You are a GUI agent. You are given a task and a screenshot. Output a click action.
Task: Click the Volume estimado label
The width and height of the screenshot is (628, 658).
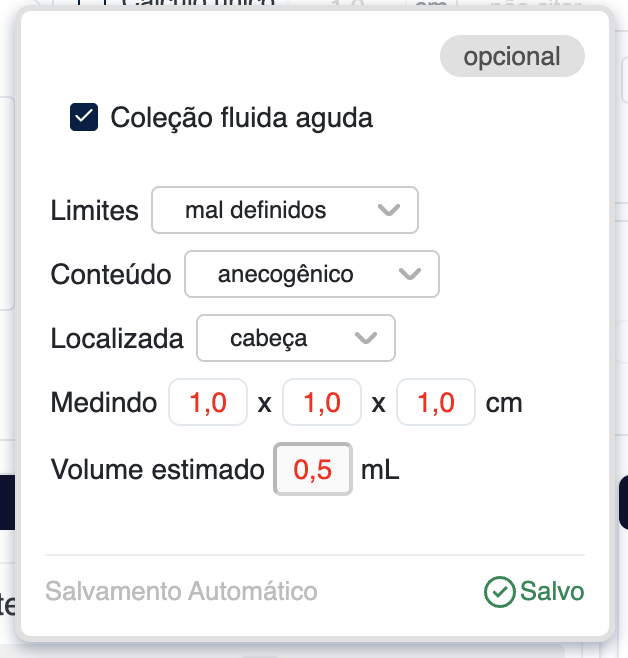pos(157,469)
